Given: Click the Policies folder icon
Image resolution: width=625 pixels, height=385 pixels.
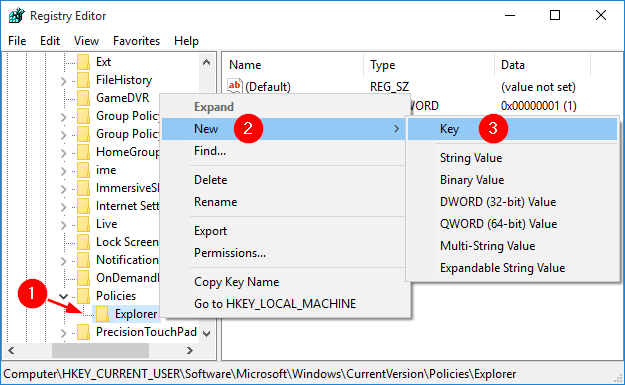Looking at the screenshot, I should click(83, 296).
